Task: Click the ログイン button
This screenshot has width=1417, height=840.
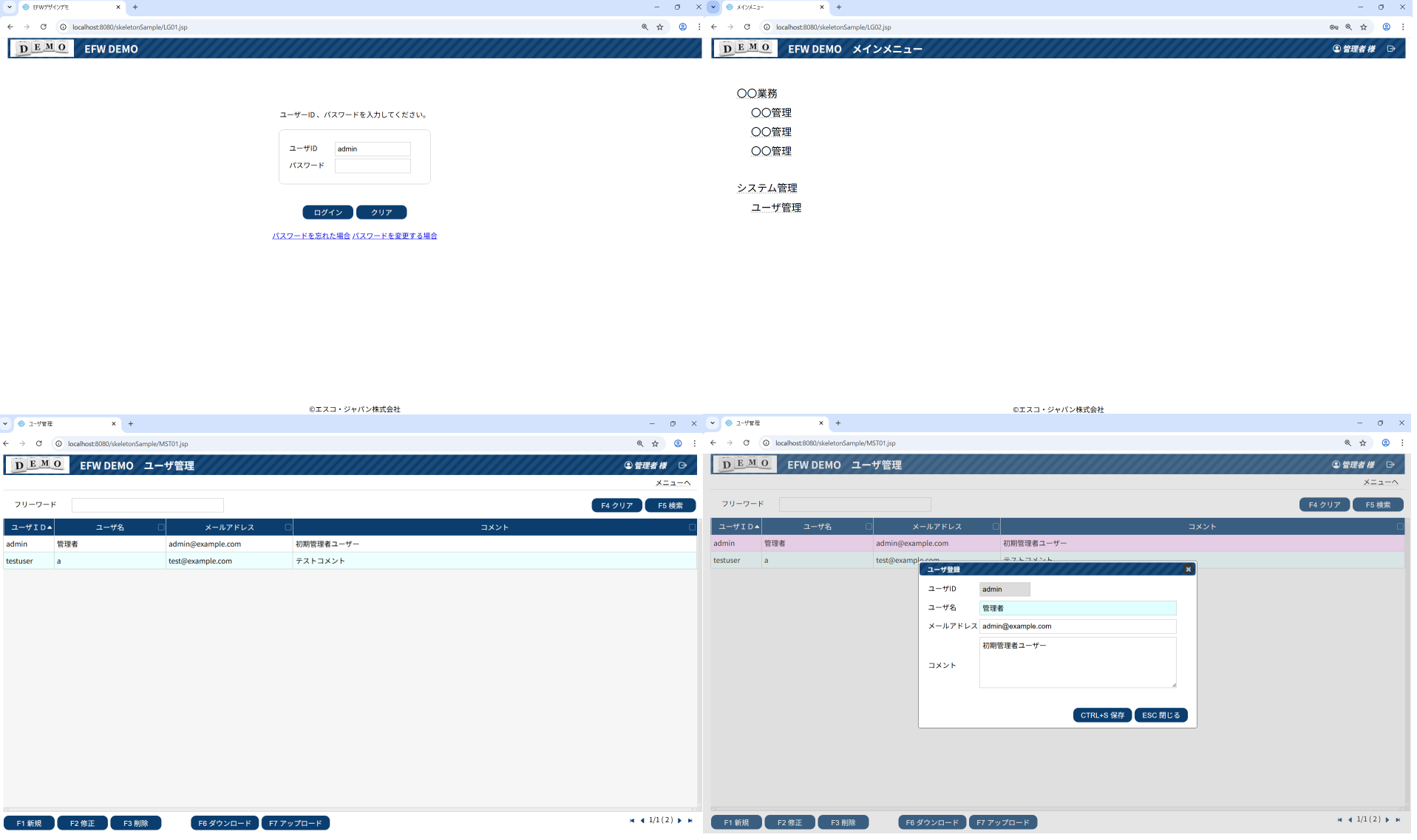Action: tap(327, 213)
